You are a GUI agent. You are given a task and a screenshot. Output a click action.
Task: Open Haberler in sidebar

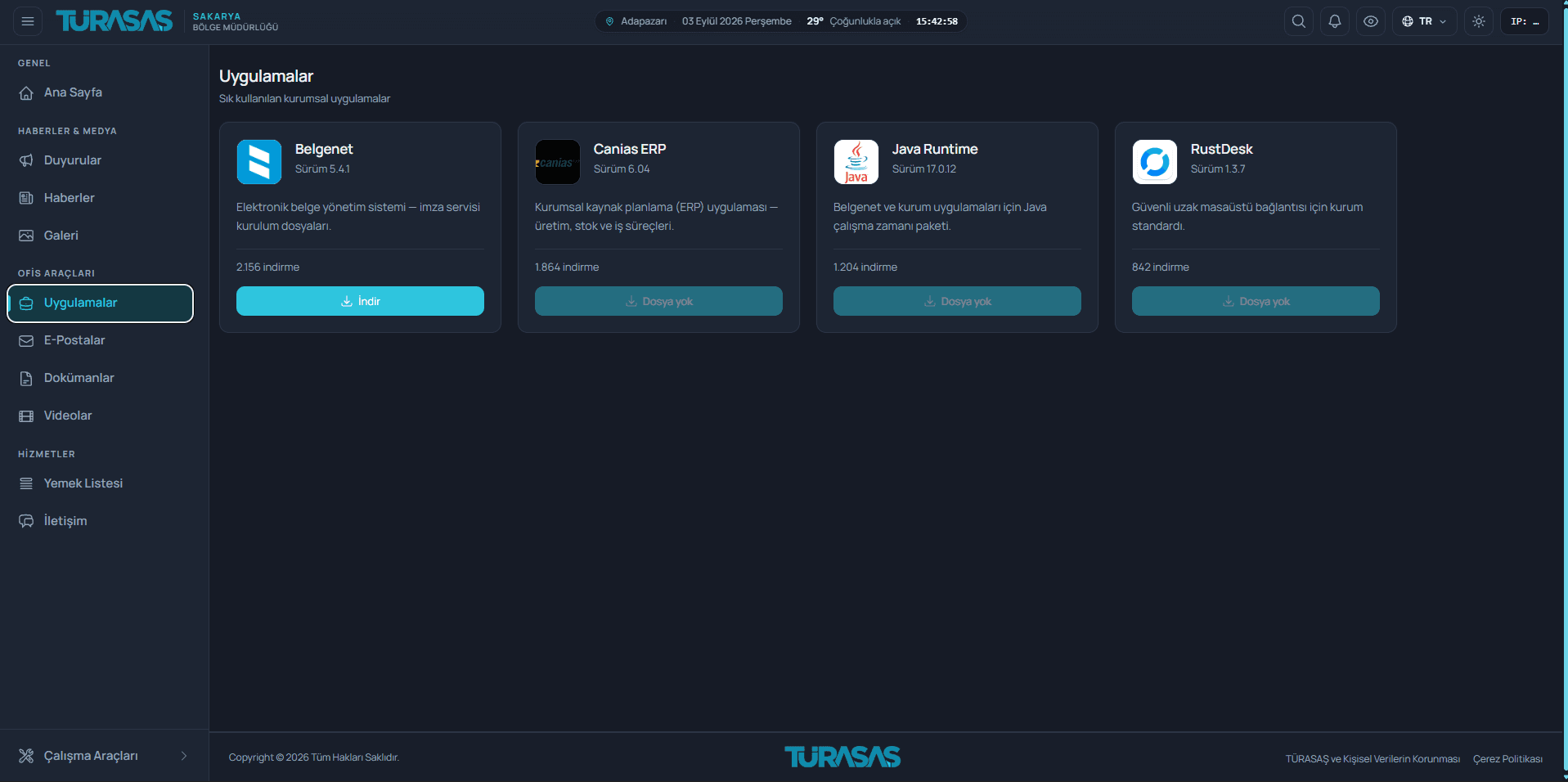tap(101, 198)
